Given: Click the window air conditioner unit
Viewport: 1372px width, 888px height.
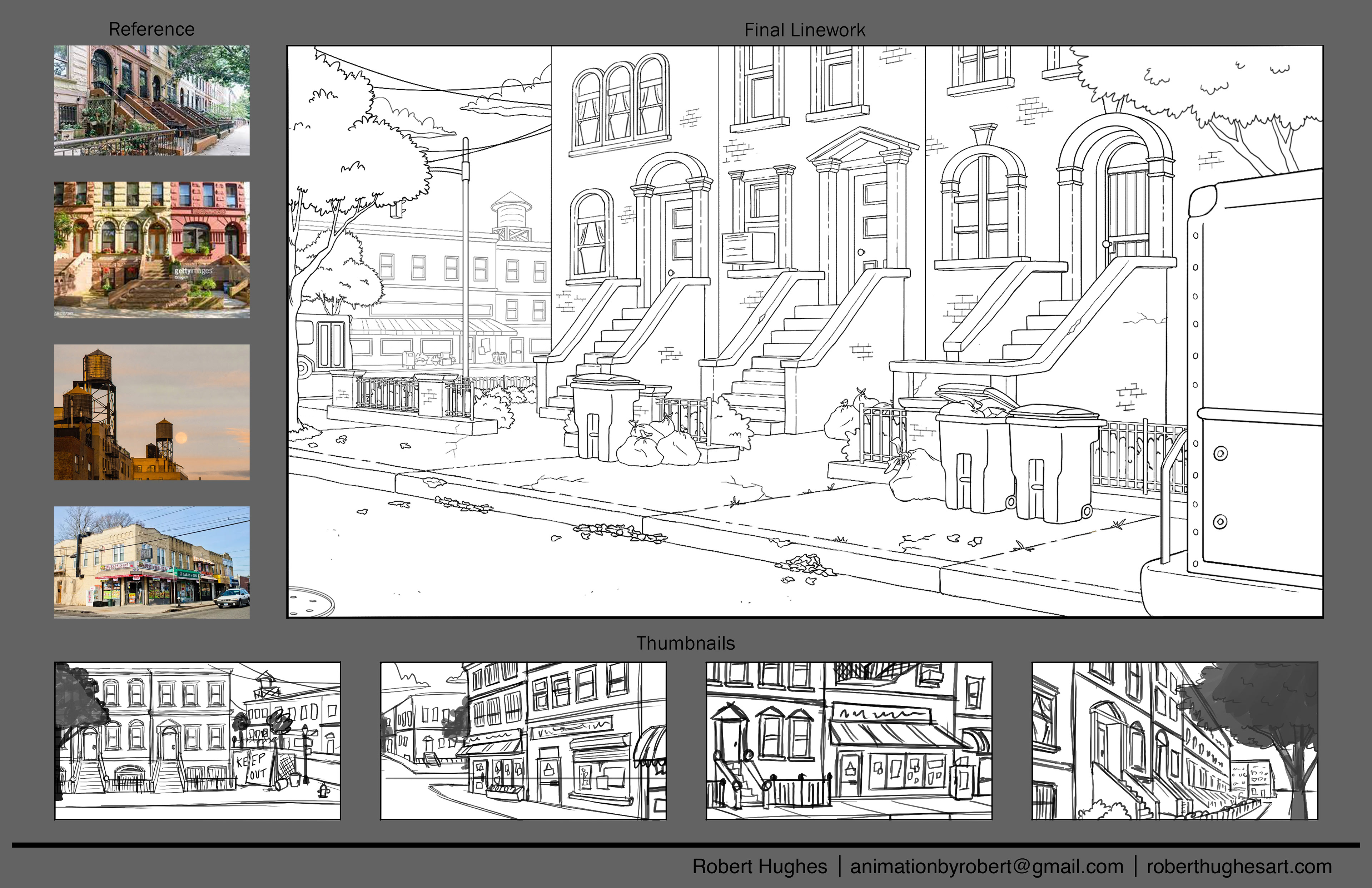Looking at the screenshot, I should (748, 248).
